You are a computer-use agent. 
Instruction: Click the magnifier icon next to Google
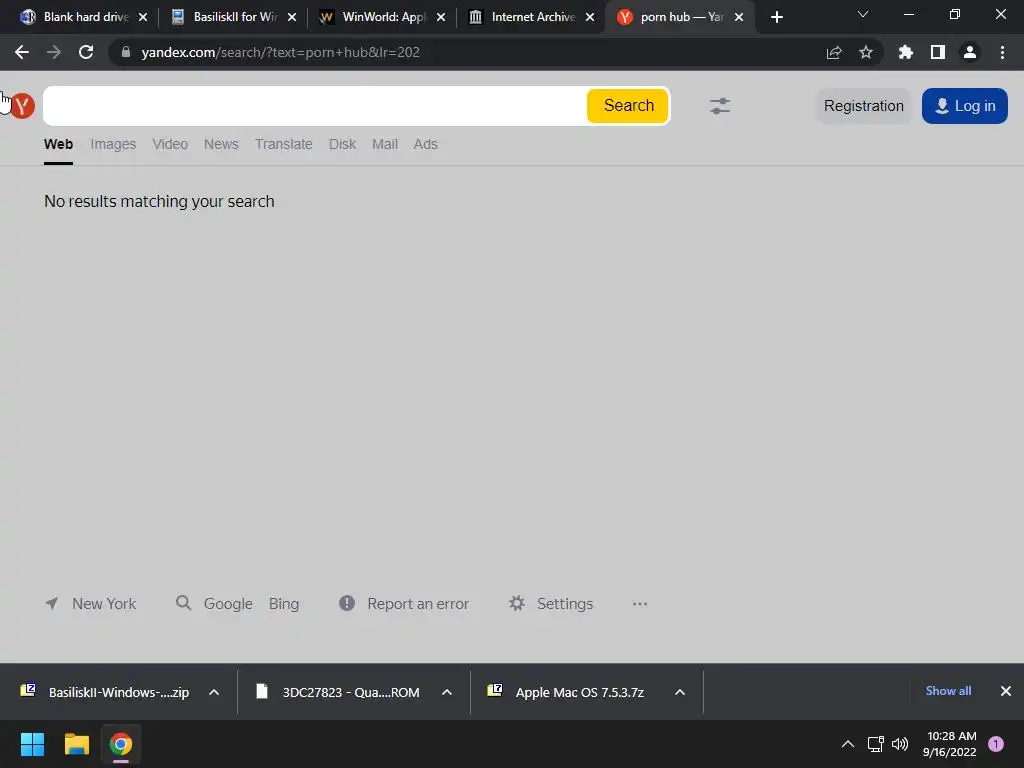184,603
